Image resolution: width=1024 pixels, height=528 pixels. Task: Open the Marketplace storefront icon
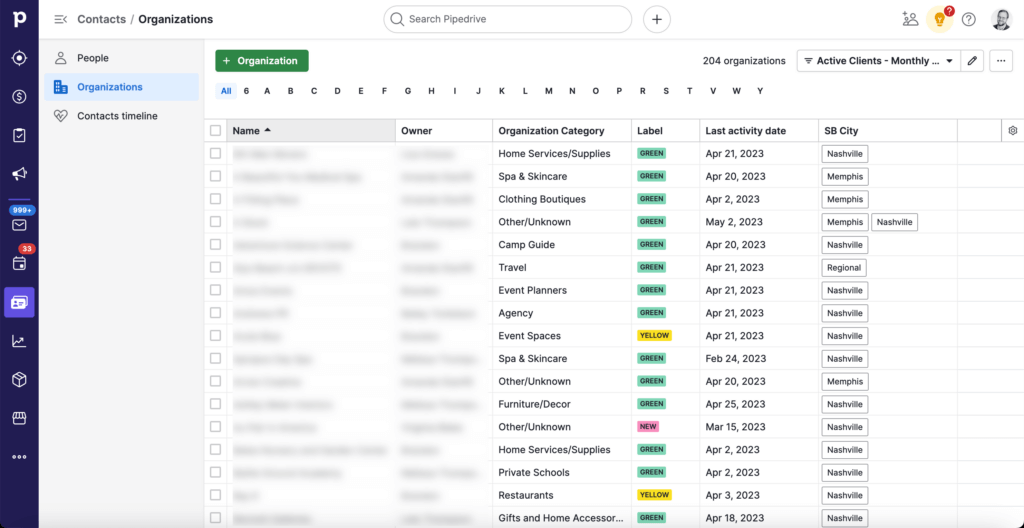[x=19, y=418]
